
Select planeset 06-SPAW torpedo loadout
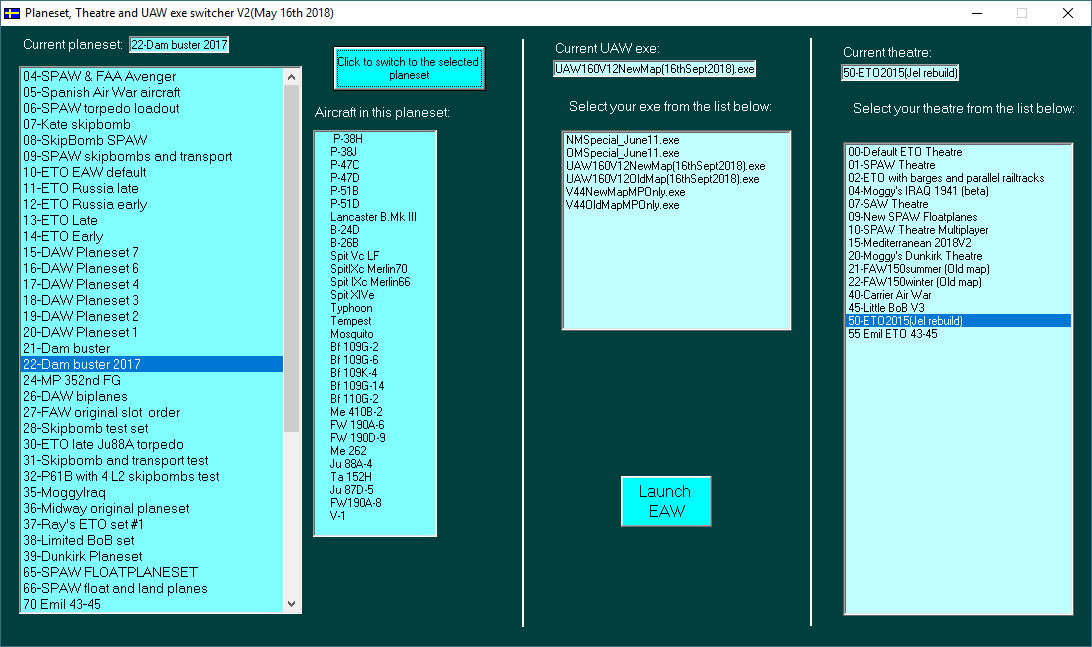(152, 109)
